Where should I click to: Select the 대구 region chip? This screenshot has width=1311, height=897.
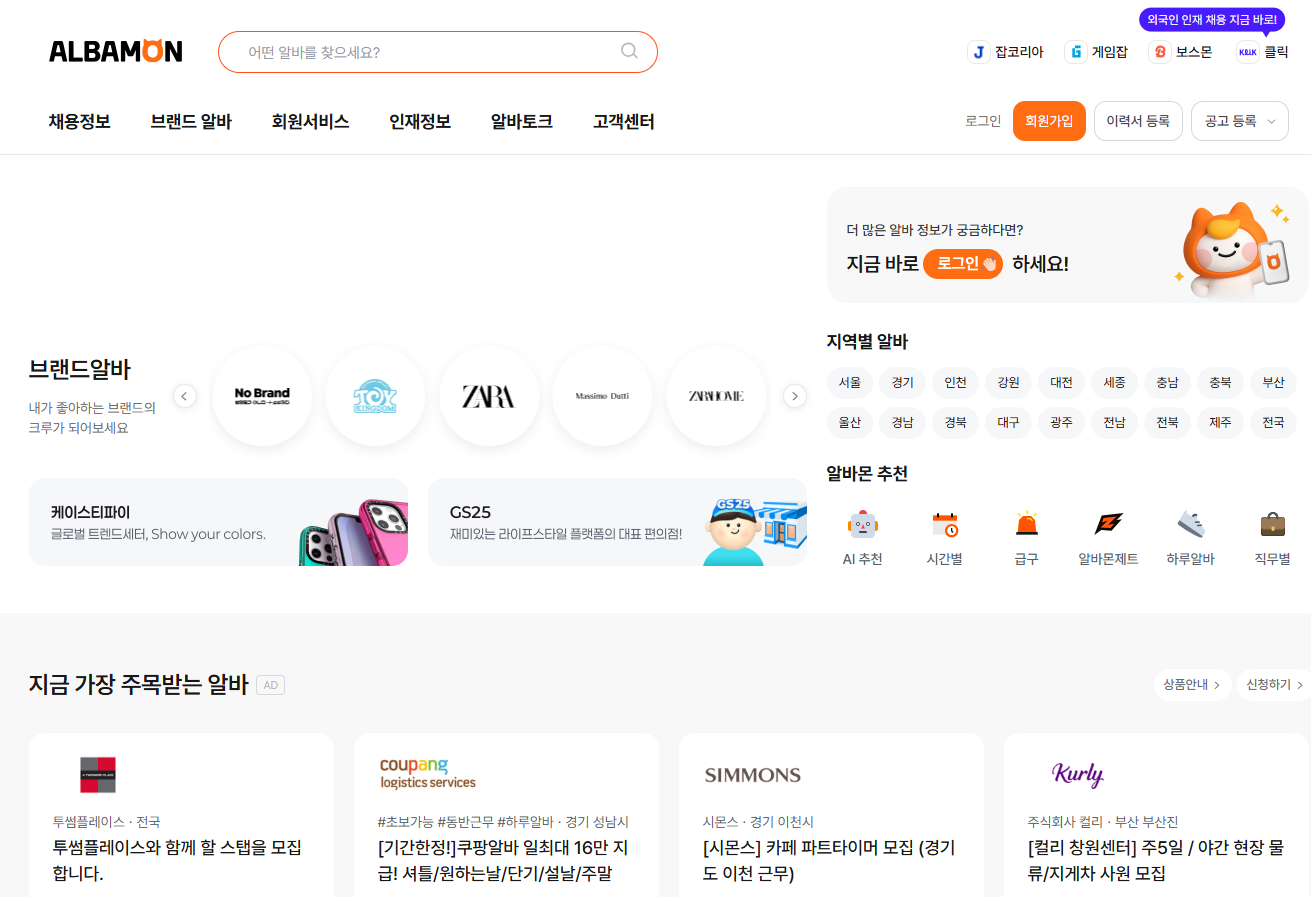[1009, 423]
